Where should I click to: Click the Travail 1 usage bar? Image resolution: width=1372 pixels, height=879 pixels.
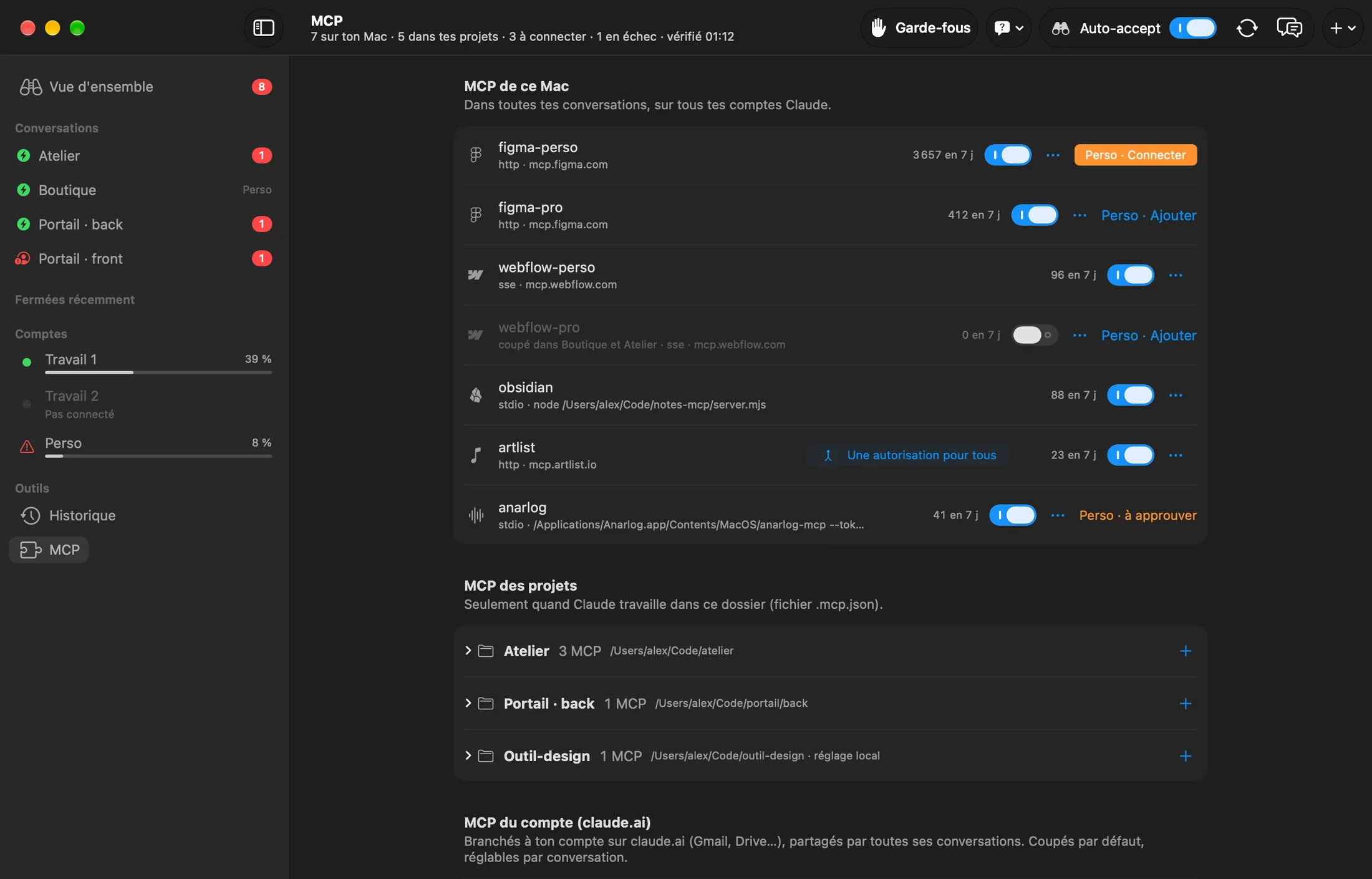coord(158,372)
